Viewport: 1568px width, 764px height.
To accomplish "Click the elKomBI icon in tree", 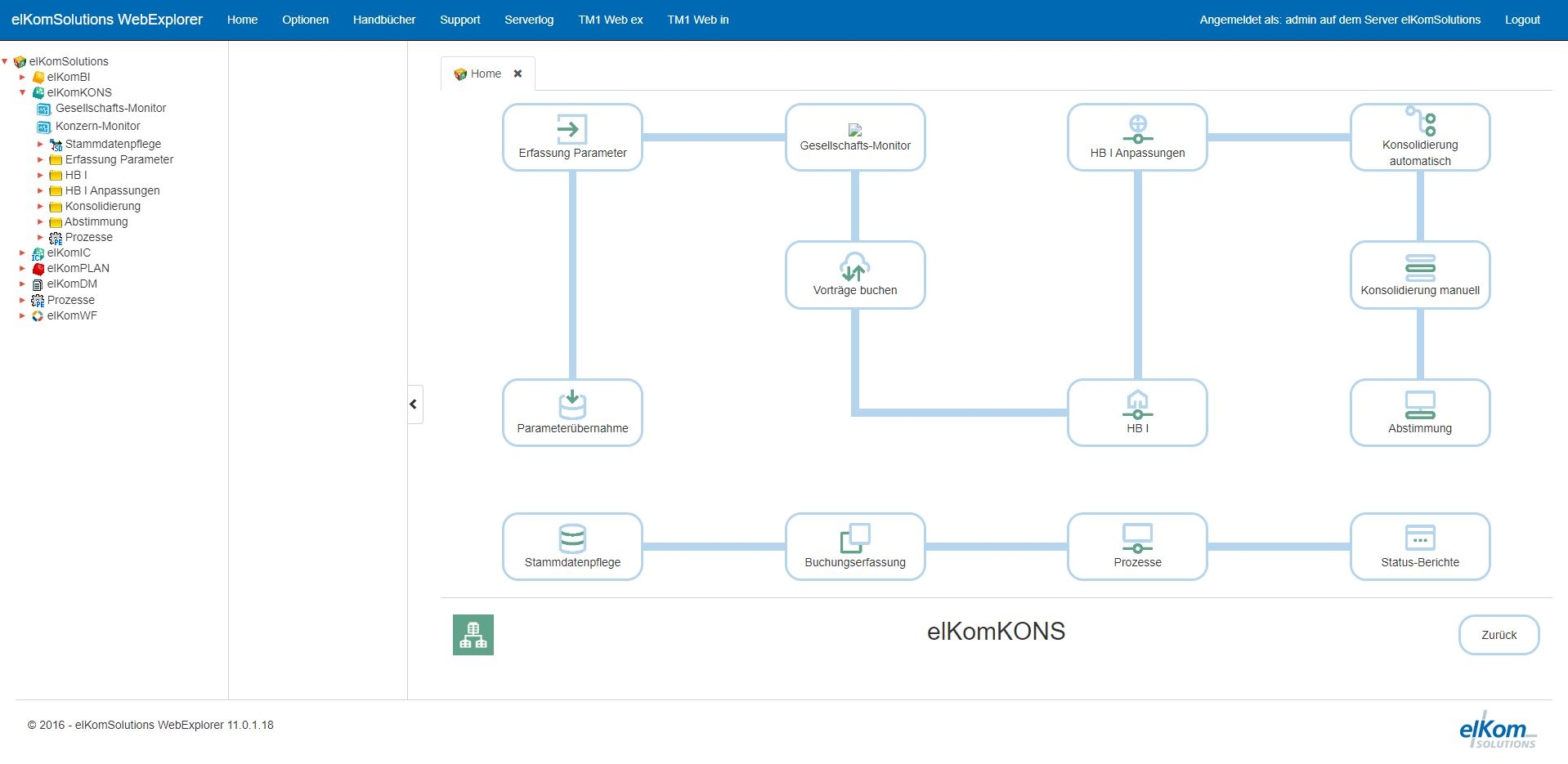I will (38, 77).
